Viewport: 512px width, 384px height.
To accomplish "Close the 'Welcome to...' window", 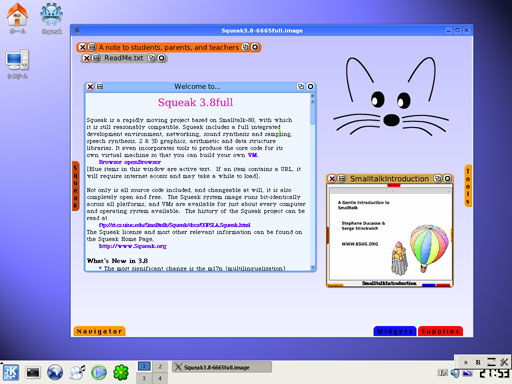I will [90, 87].
